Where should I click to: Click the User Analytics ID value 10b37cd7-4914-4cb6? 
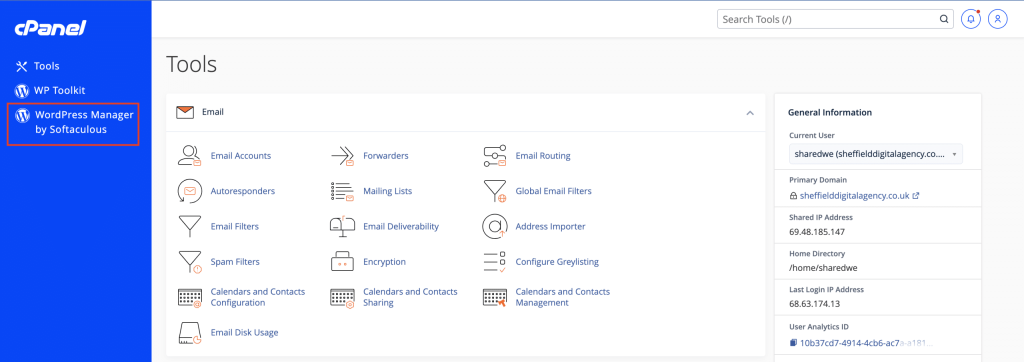[x=866, y=342]
